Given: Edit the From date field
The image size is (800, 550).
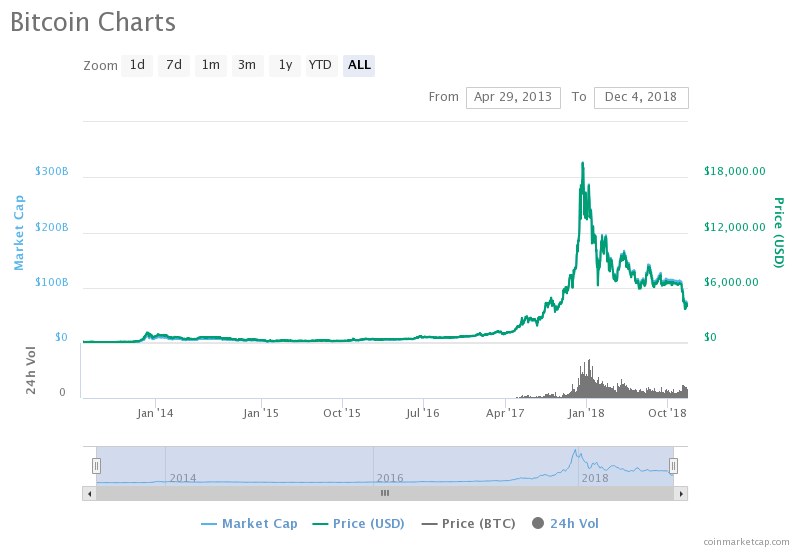Looking at the screenshot, I should [513, 97].
